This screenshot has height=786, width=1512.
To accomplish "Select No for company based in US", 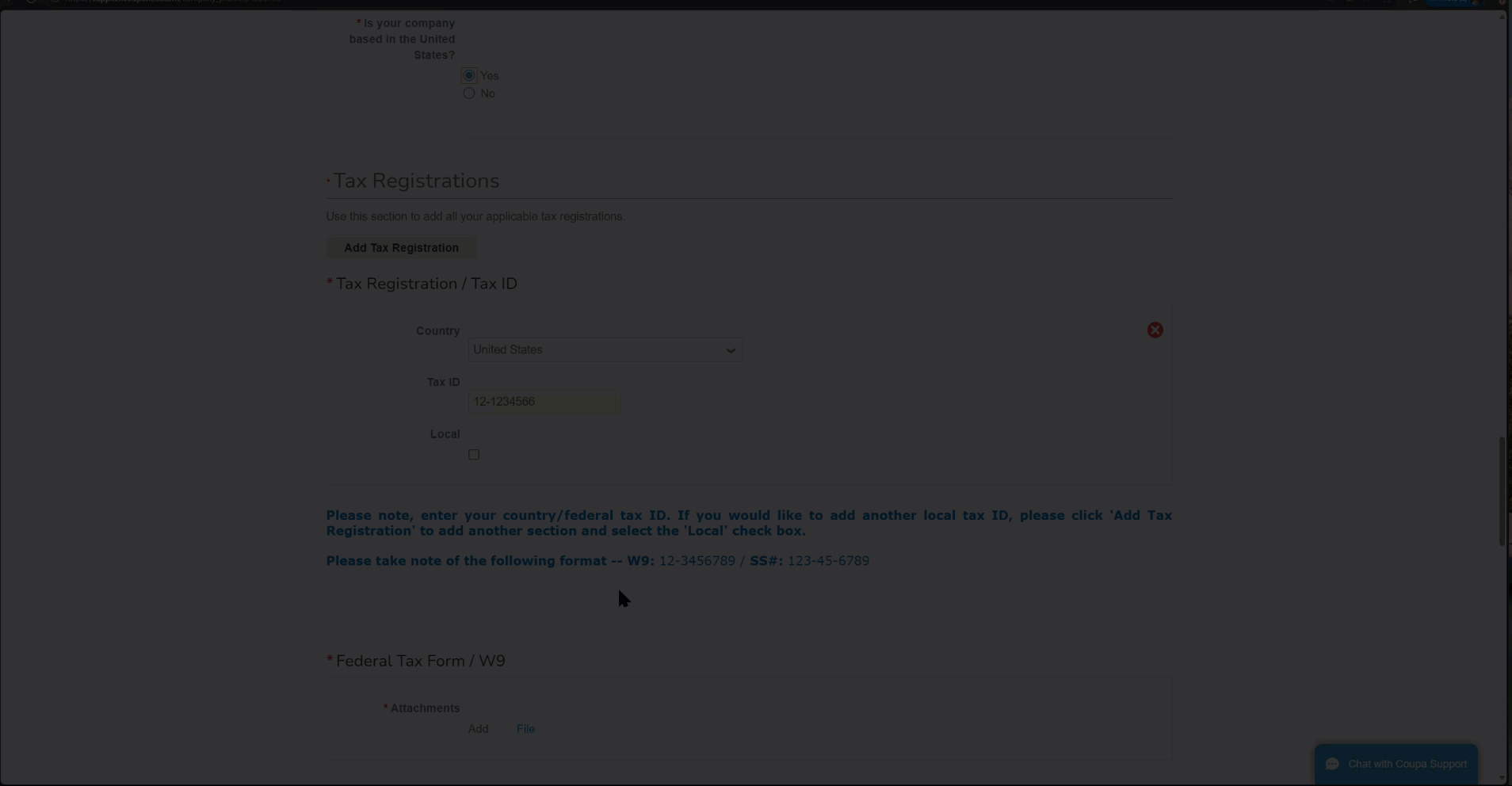I will coord(469,93).
